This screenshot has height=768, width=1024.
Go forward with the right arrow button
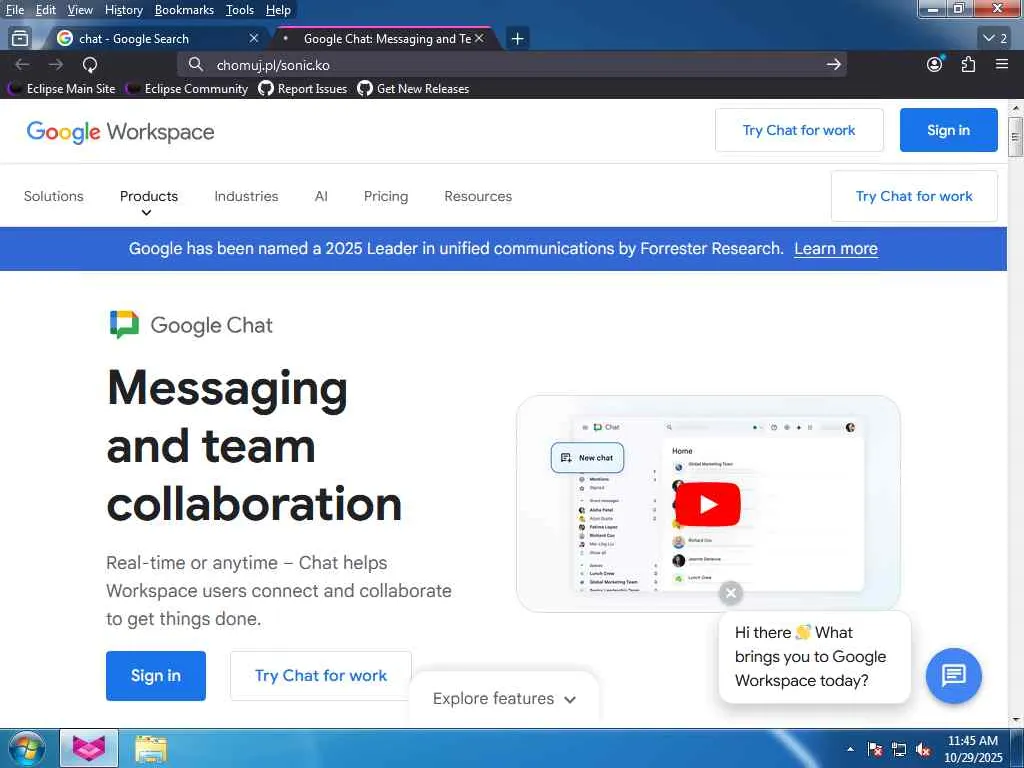56,64
